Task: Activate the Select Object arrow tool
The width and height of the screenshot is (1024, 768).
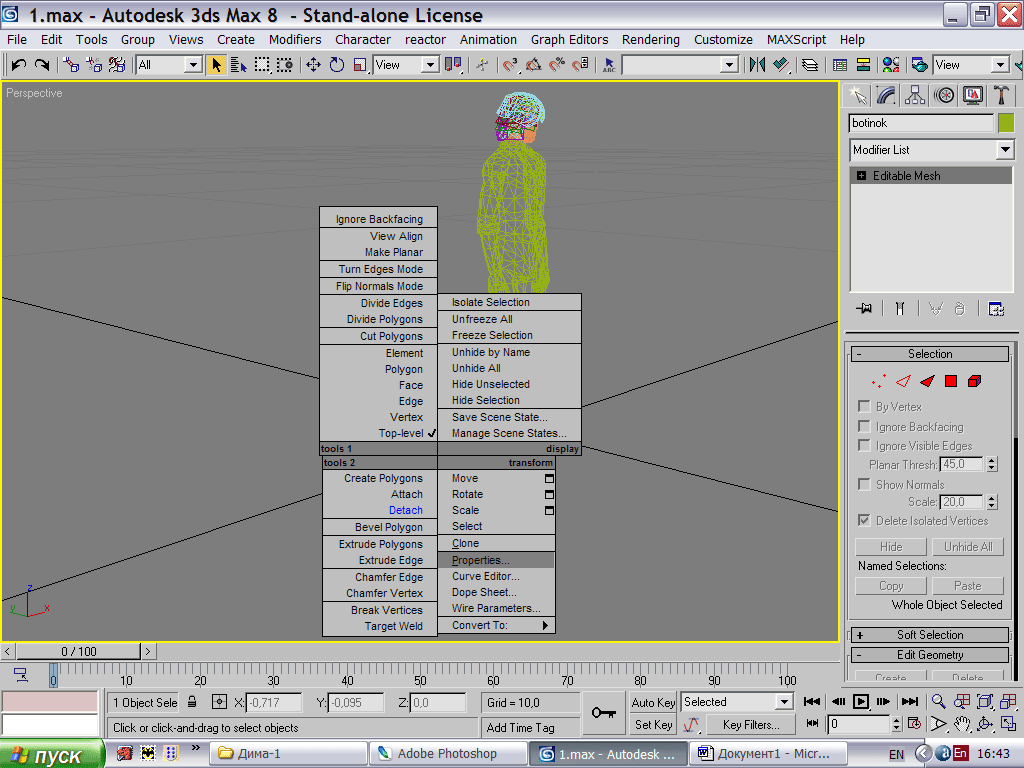Action: pos(216,65)
